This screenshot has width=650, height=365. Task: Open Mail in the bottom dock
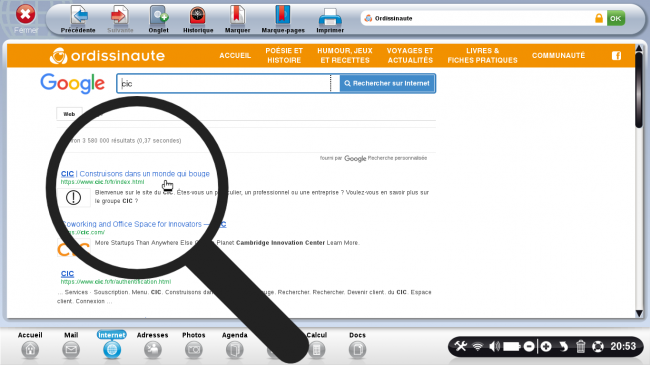tap(71, 345)
